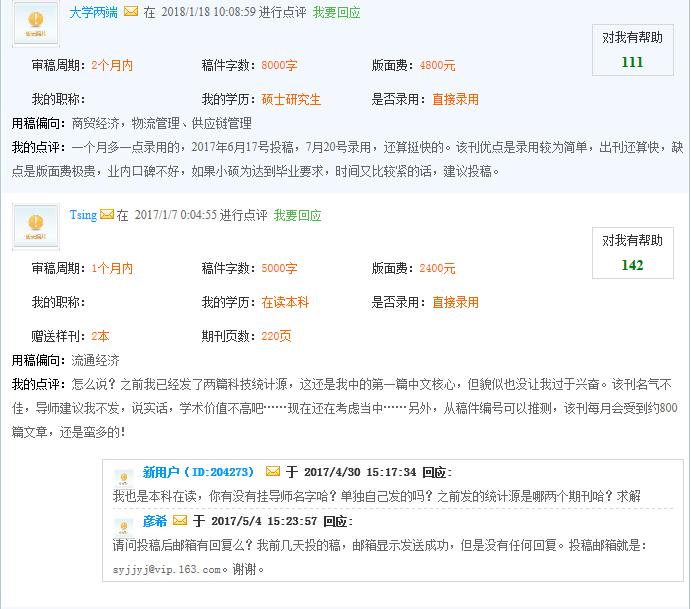
Task: Click the avatar thumbnail of Tsing
Action: coord(36,227)
